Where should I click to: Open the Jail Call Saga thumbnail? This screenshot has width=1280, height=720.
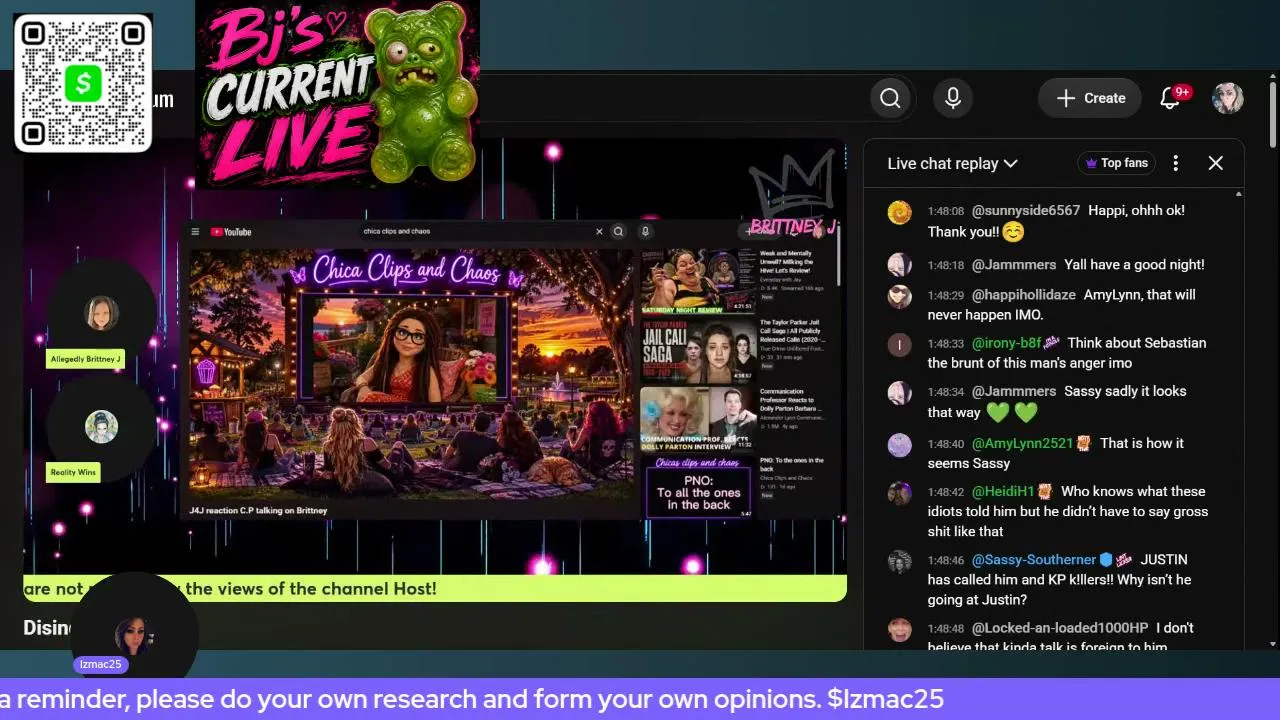point(698,350)
